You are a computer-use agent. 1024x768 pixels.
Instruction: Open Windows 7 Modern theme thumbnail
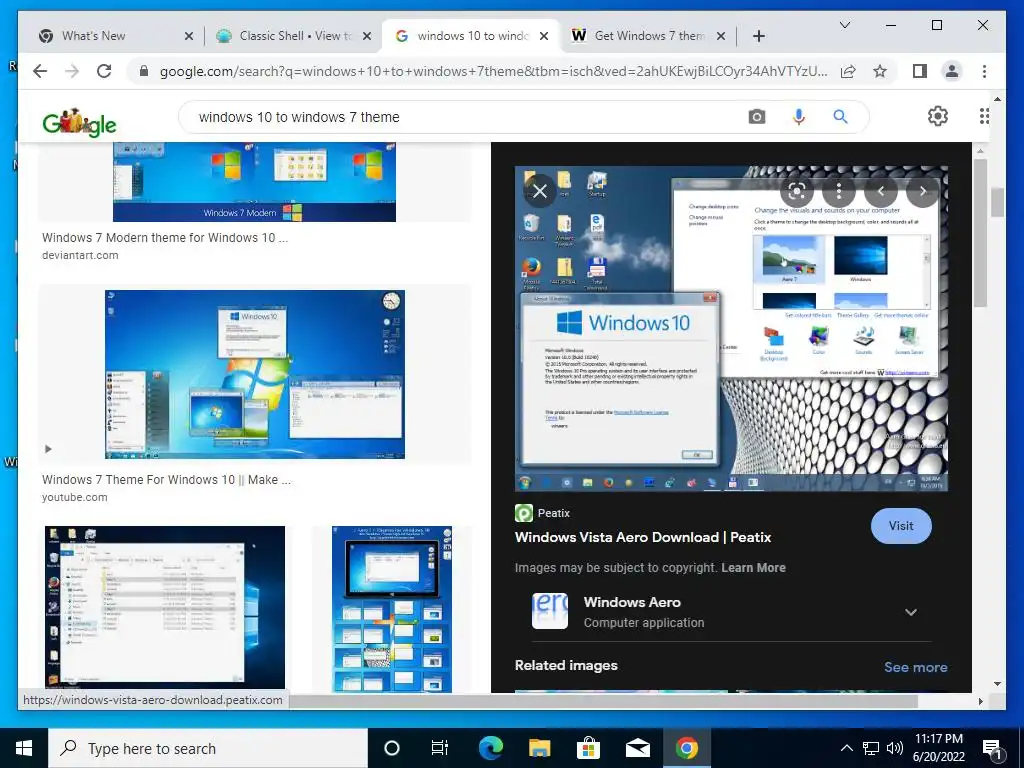point(254,182)
